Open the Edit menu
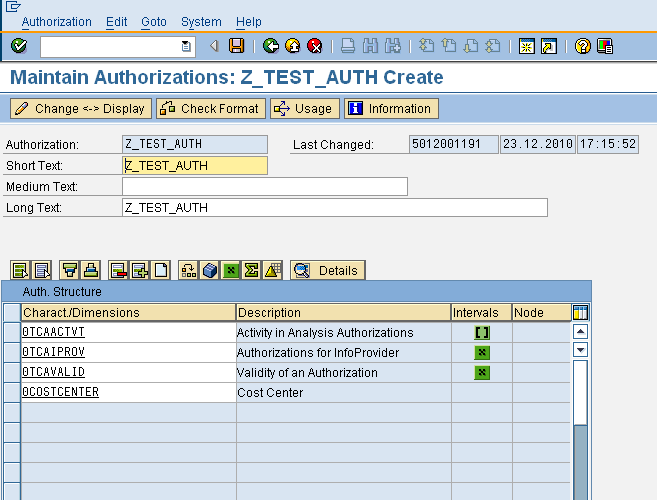The width and height of the screenshot is (657, 500). click(116, 22)
